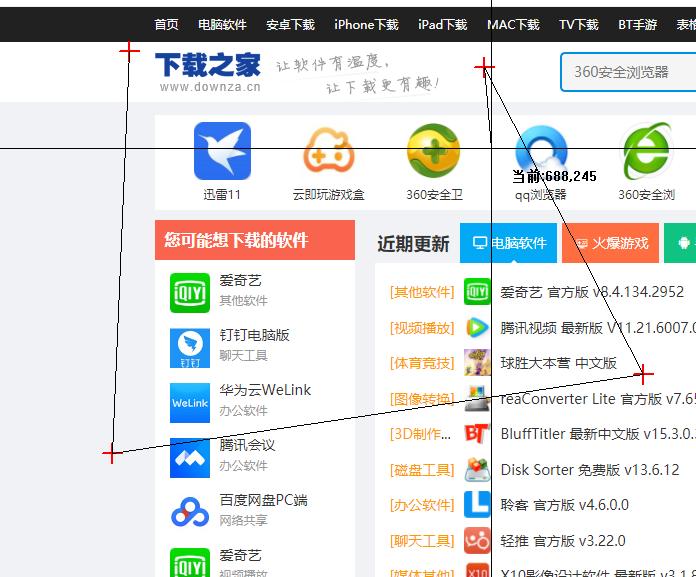
Task: Click the 近期更新 heading
Action: click(413, 244)
